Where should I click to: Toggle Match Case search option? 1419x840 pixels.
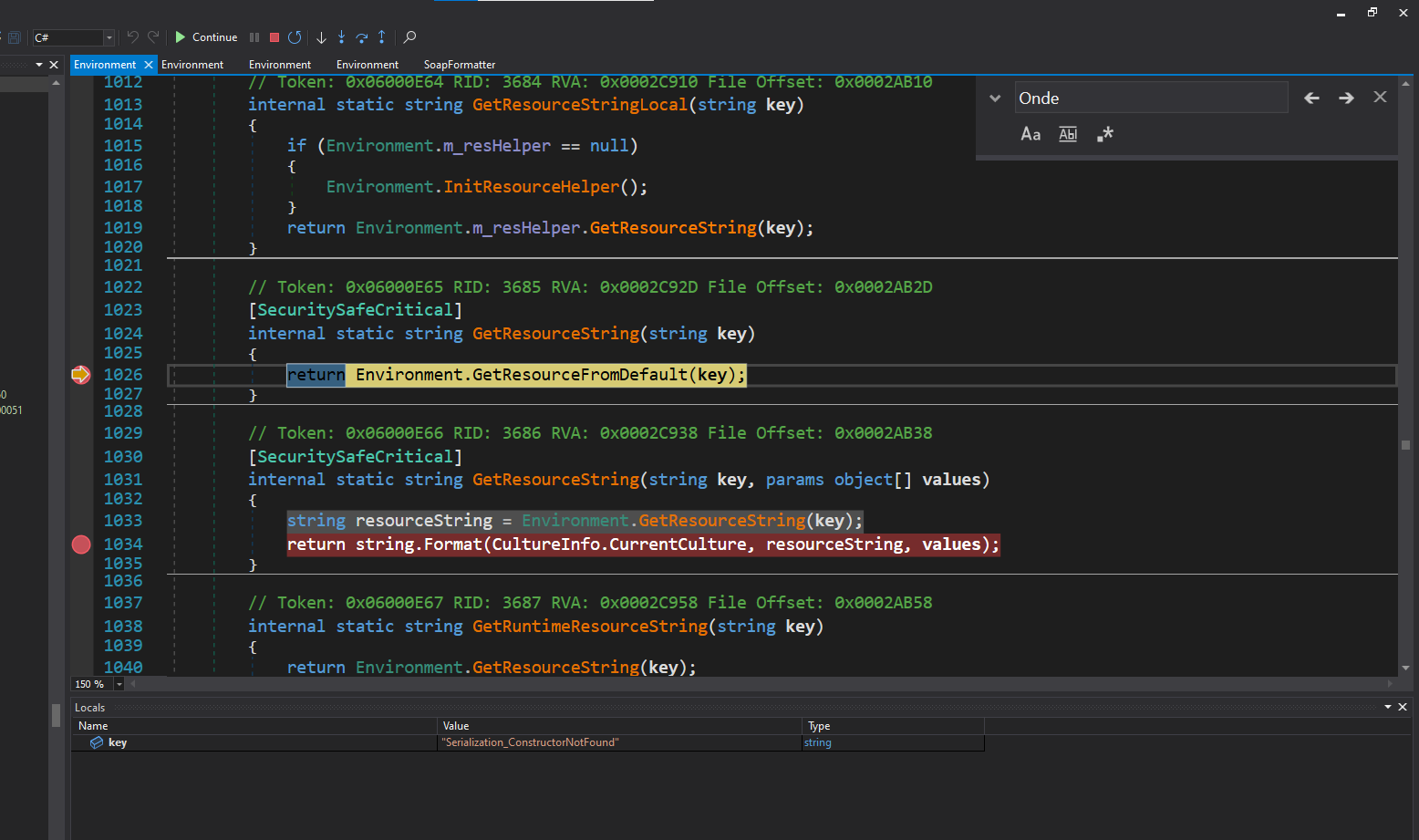(1031, 134)
